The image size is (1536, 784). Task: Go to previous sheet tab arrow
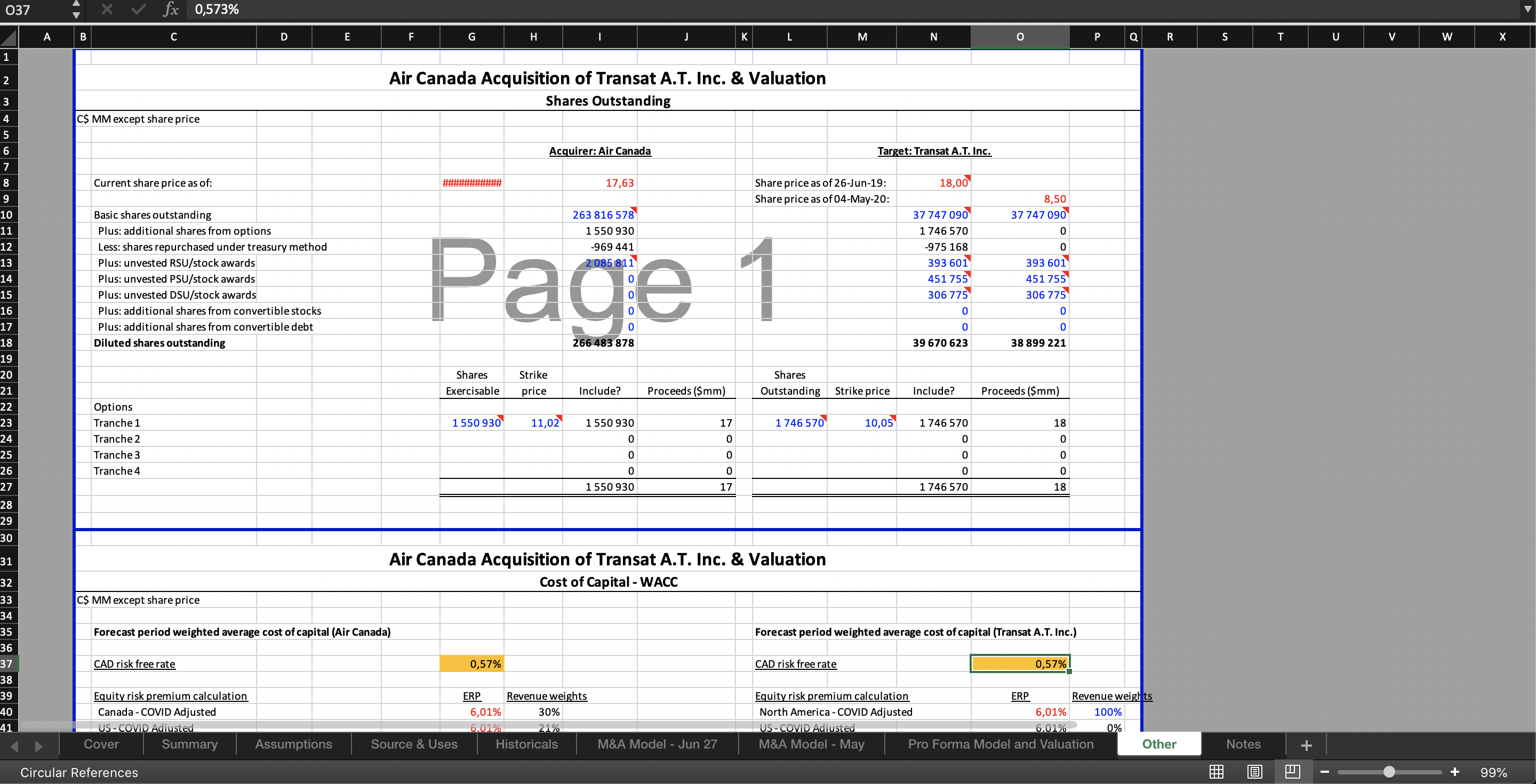(x=14, y=746)
